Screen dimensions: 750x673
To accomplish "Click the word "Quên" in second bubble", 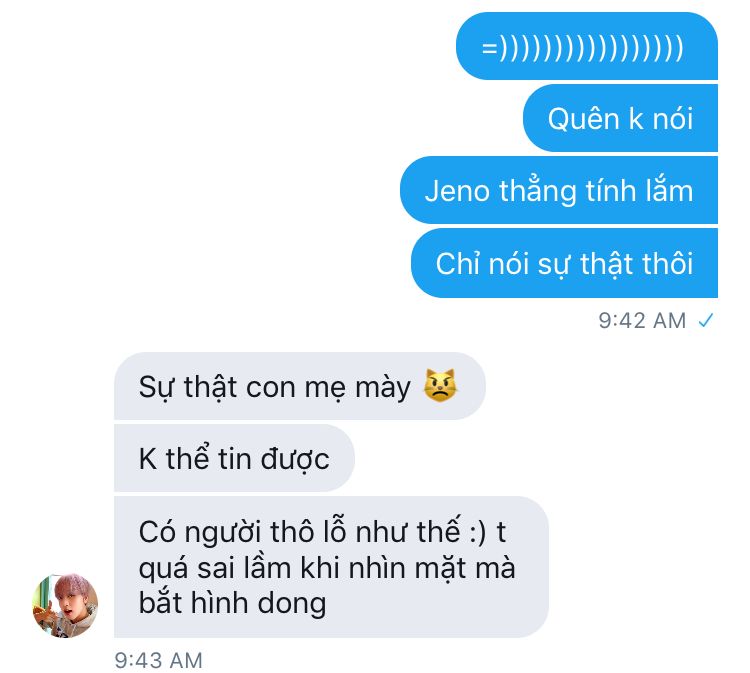I will (x=584, y=119).
